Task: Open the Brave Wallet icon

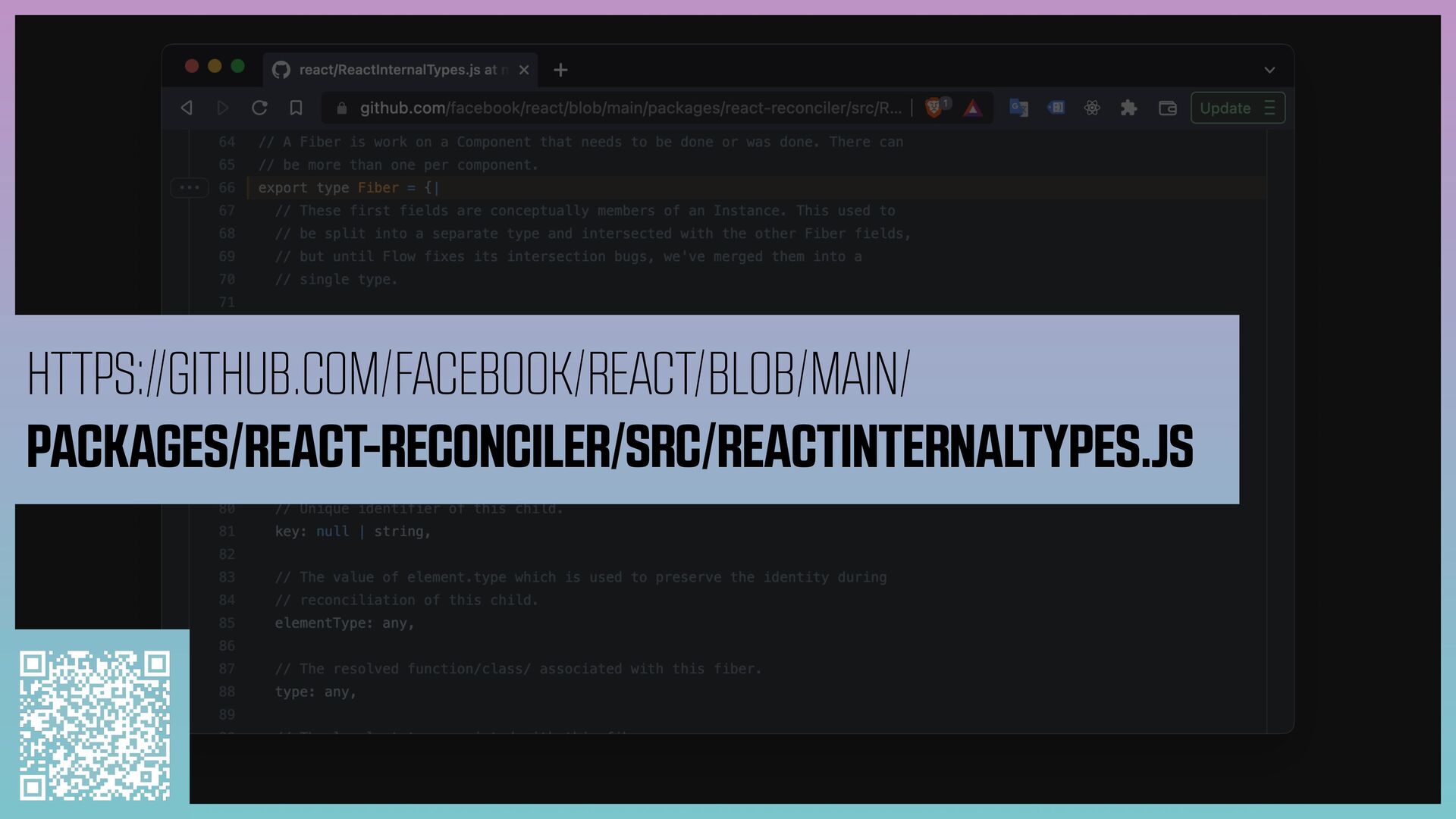Action: pyautogui.click(x=1168, y=108)
